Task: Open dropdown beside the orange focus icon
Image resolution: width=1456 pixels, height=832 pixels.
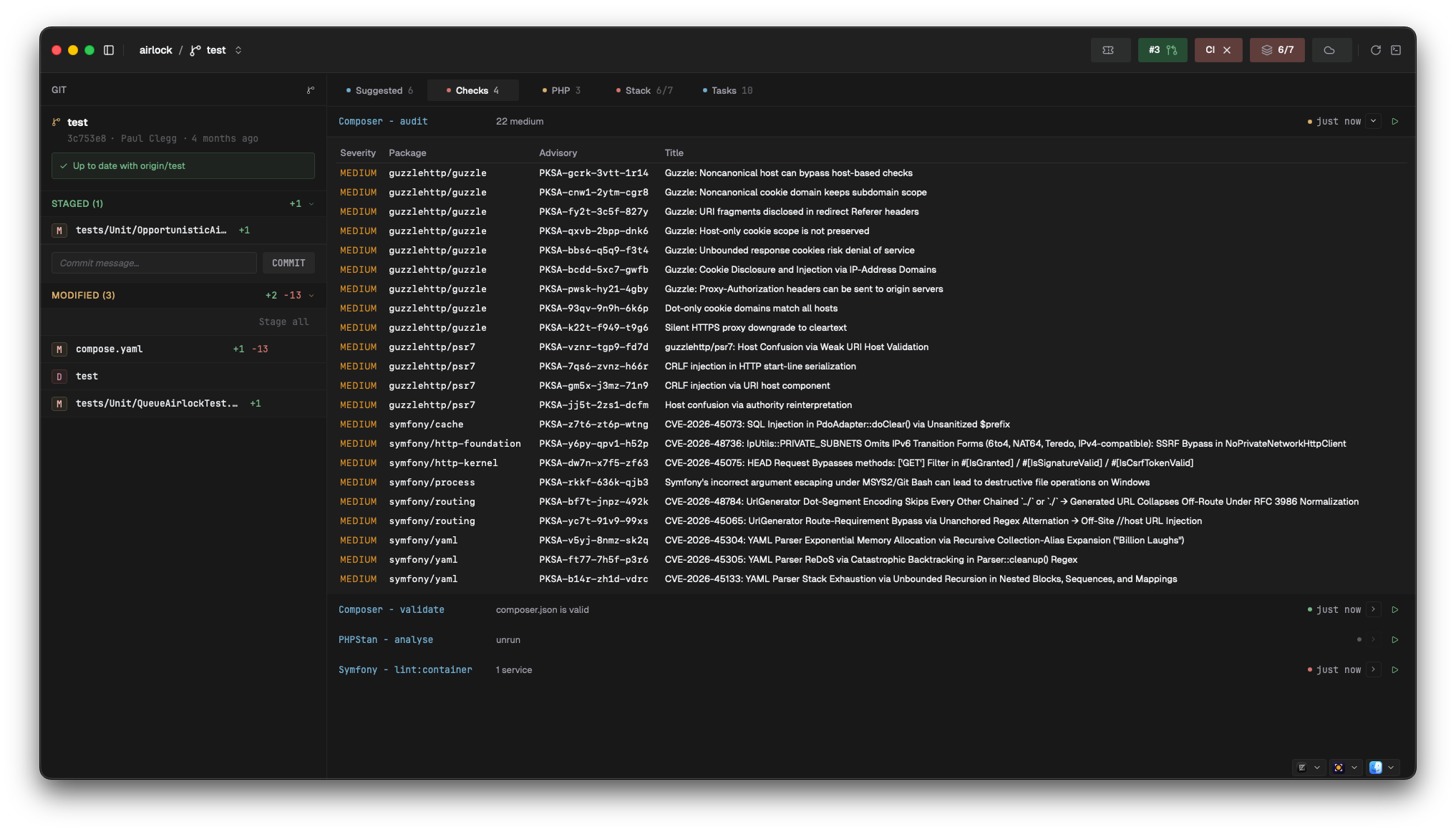Action: point(1354,768)
